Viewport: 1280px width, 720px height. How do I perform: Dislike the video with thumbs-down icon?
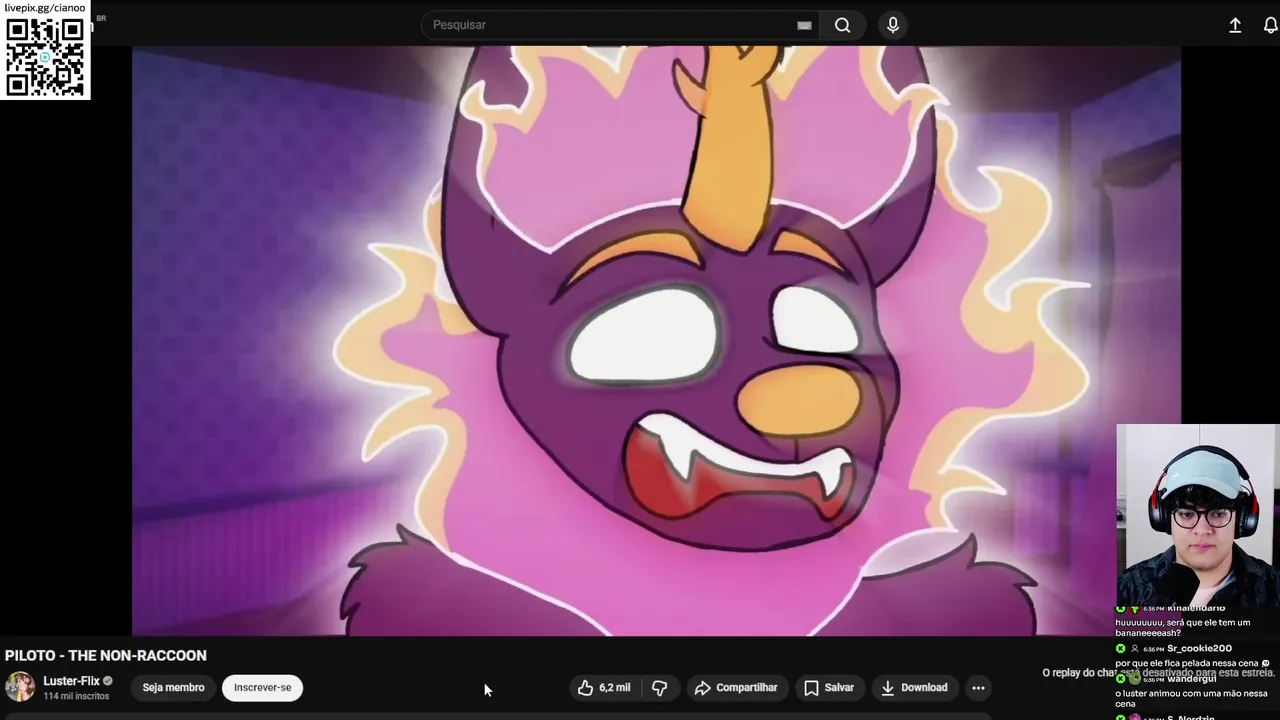click(659, 688)
